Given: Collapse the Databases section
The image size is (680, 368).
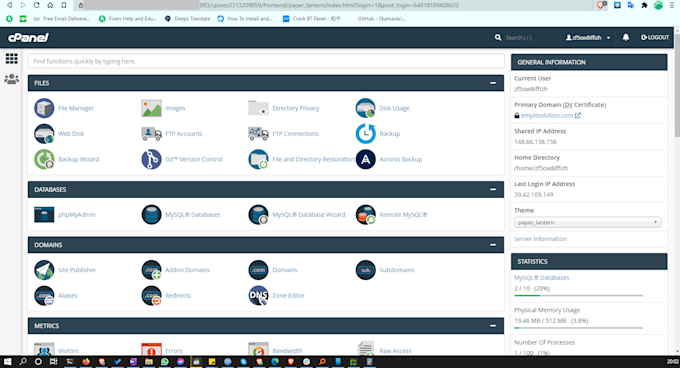Looking at the screenshot, I should pos(493,189).
